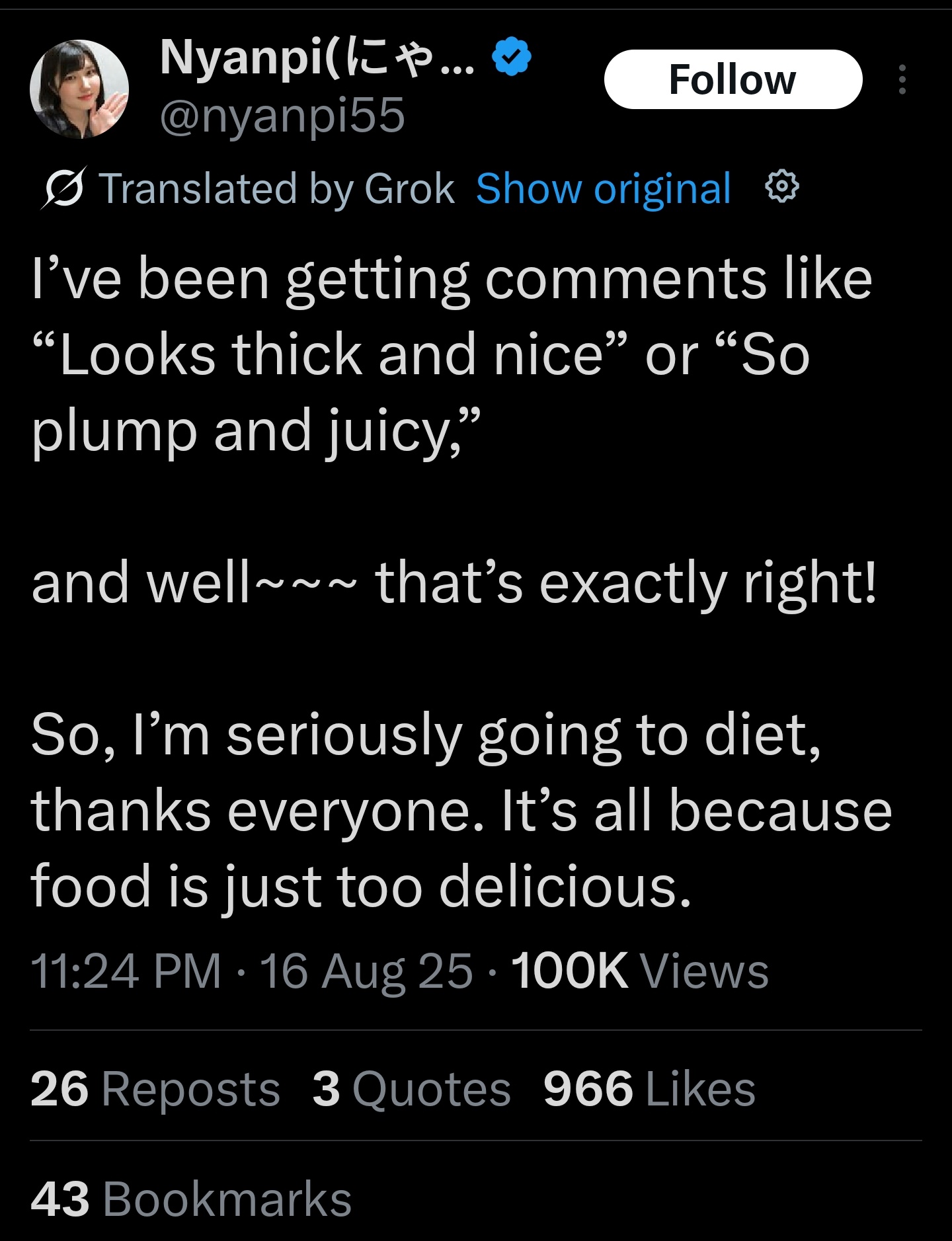
Task: Show the original untranslated post
Action: pos(603,188)
